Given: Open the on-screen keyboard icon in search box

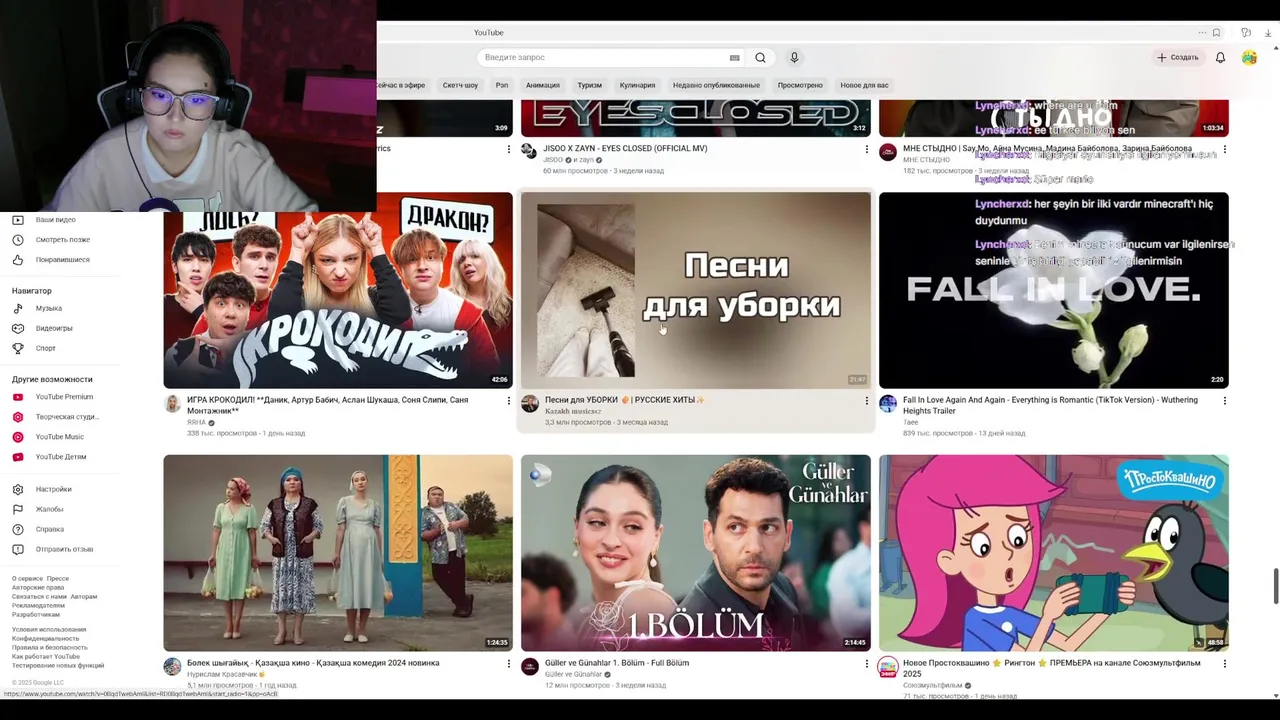Looking at the screenshot, I should point(735,58).
